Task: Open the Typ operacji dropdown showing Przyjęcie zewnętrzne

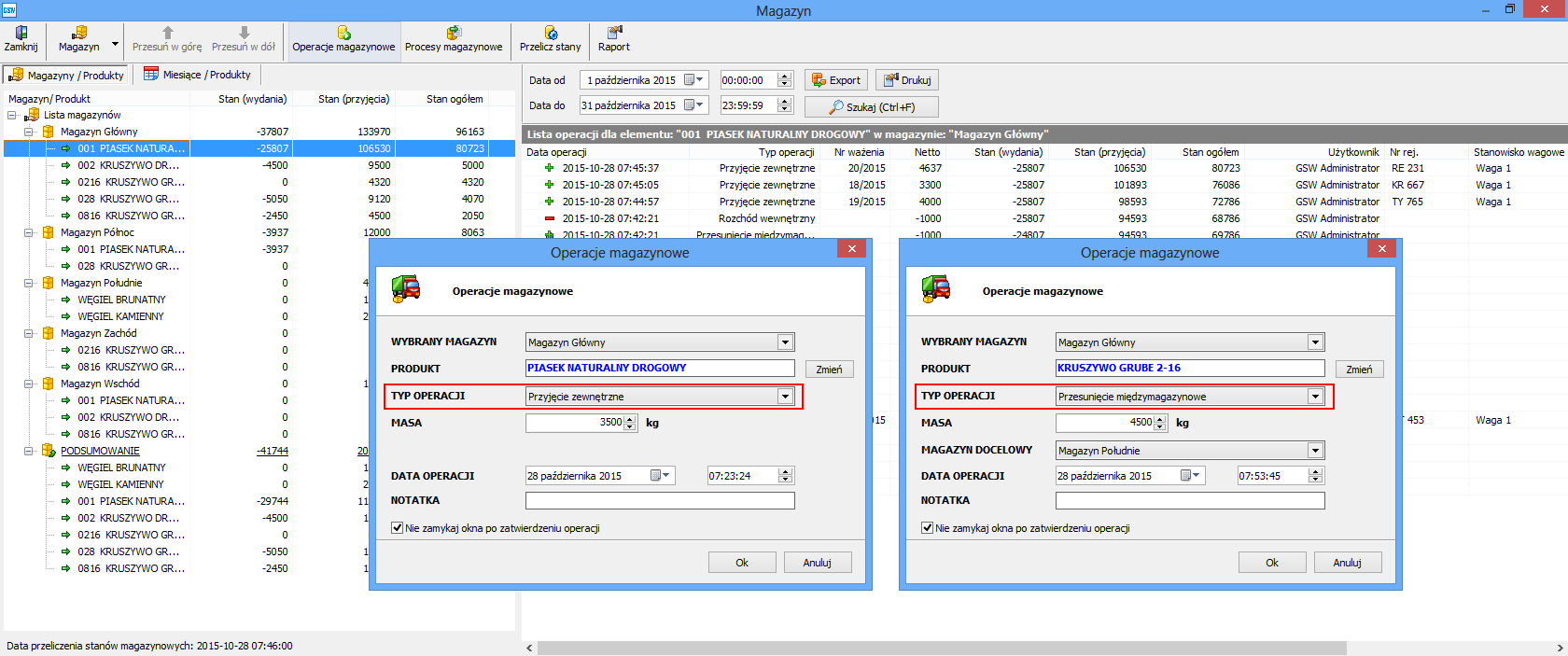Action: 785,397
